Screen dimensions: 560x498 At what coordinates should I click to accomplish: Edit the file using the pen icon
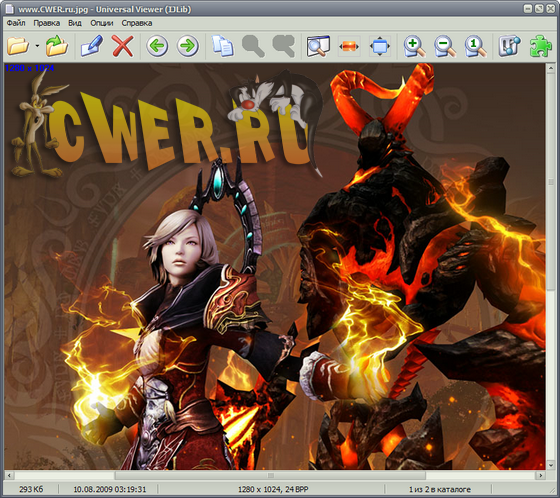(x=92, y=46)
